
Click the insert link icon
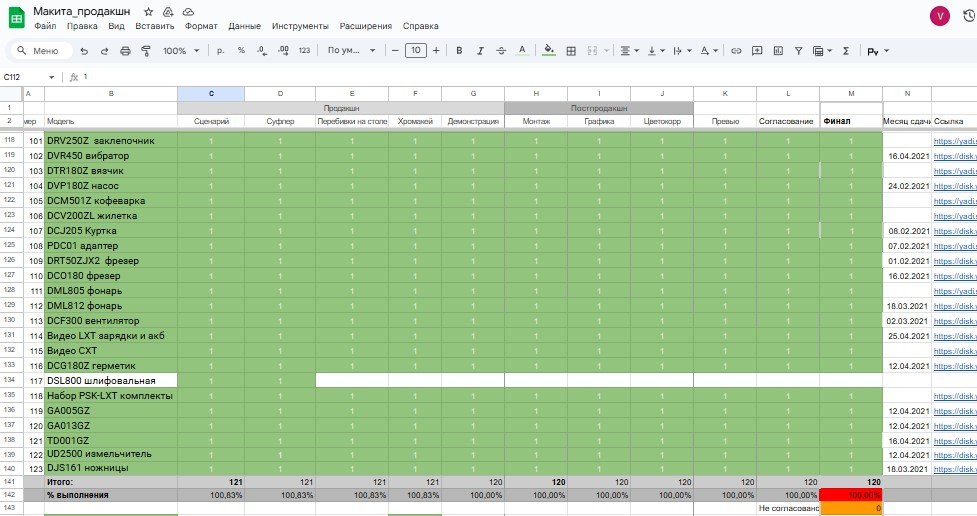click(736, 50)
